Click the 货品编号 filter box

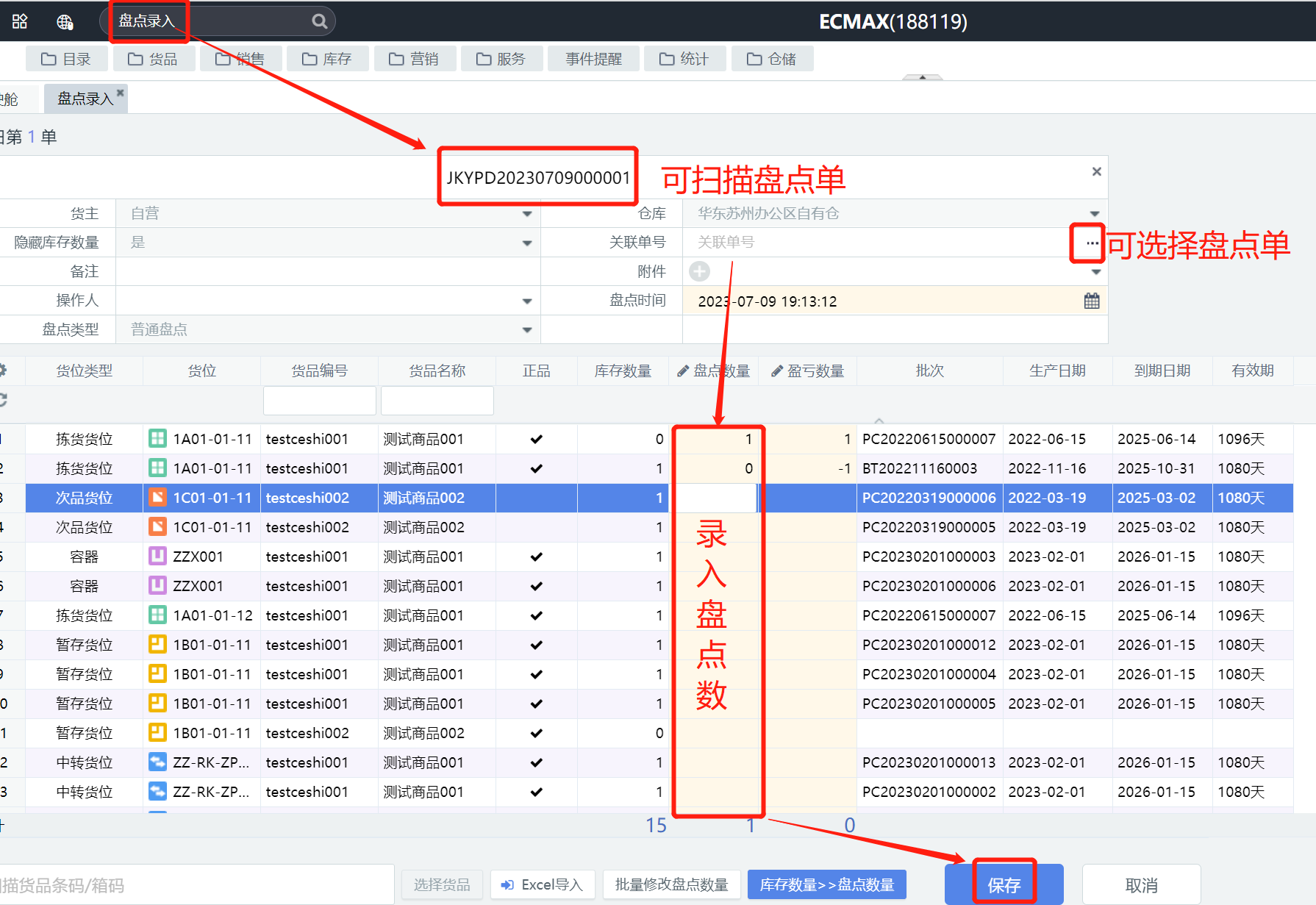point(320,401)
